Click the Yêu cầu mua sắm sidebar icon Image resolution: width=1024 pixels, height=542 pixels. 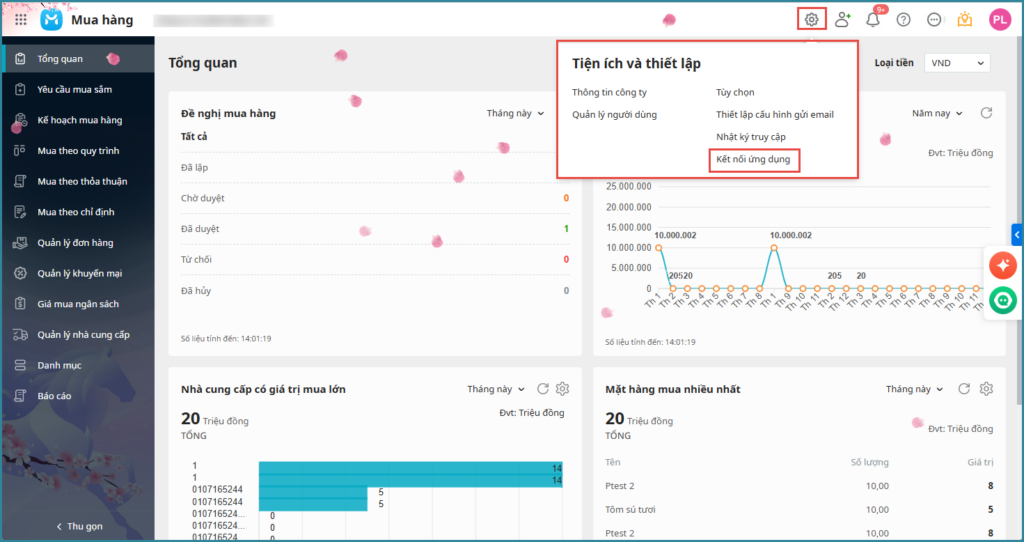20,89
